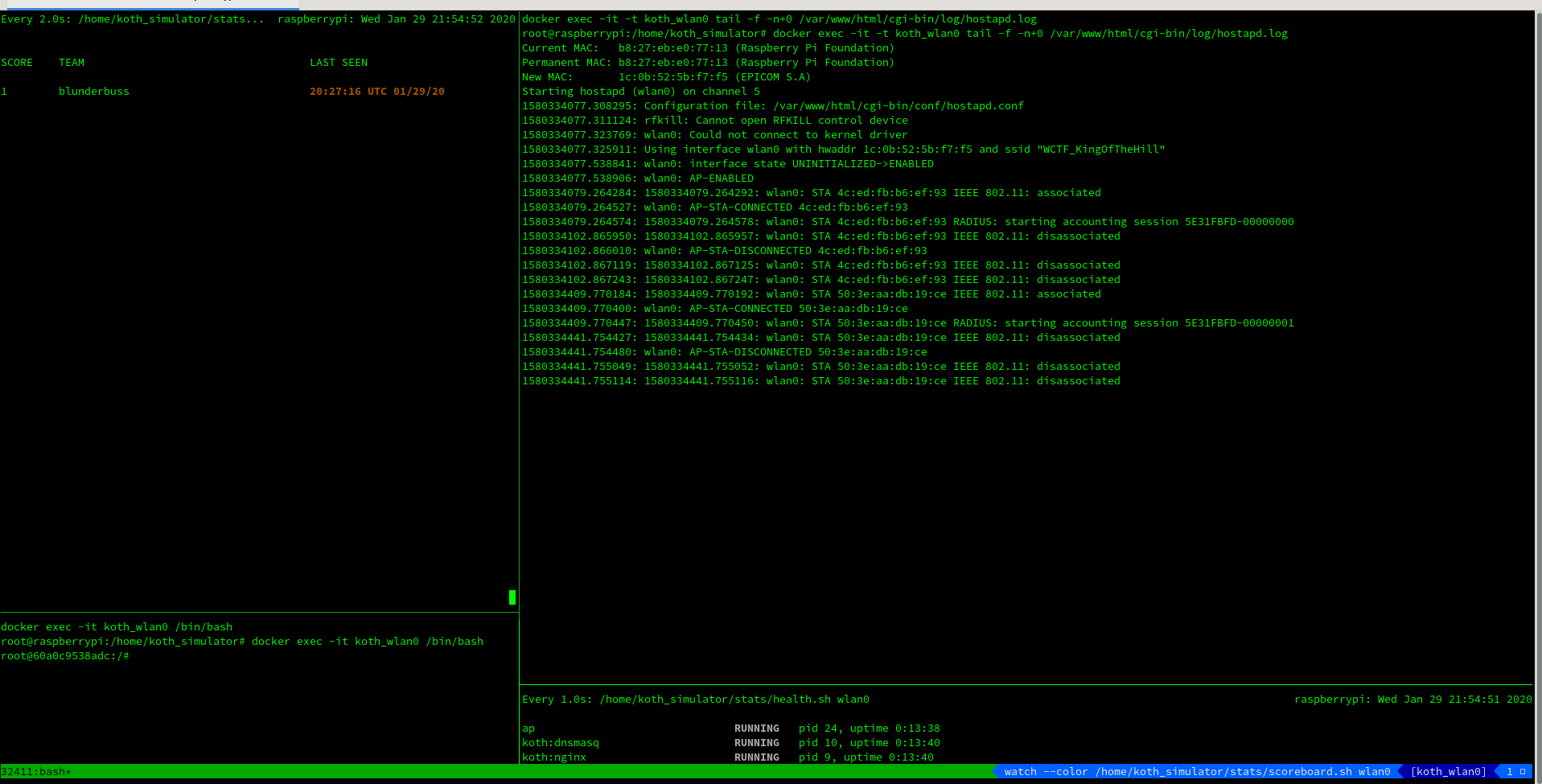Click the 'watch --color' scoreboard.sh title in status bar
Screen dimensions: 1542x784
1198,772
